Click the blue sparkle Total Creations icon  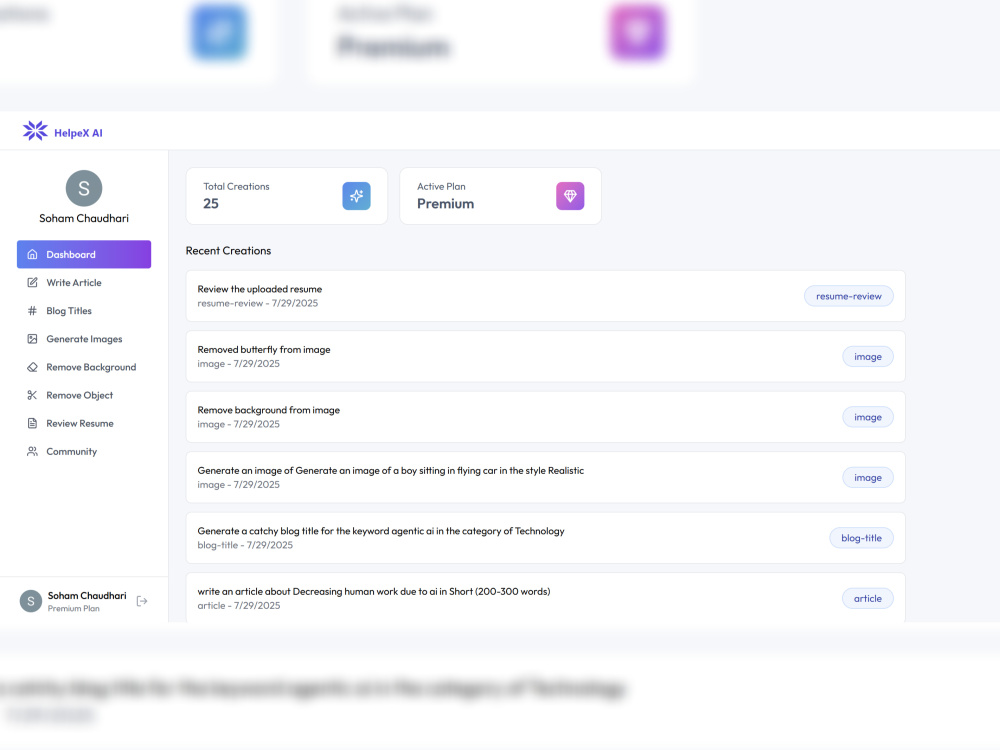pyautogui.click(x=357, y=196)
